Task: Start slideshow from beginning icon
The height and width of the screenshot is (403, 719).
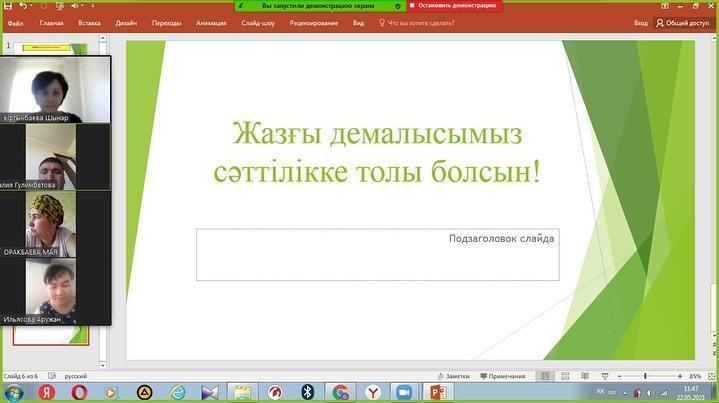Action: point(60,6)
